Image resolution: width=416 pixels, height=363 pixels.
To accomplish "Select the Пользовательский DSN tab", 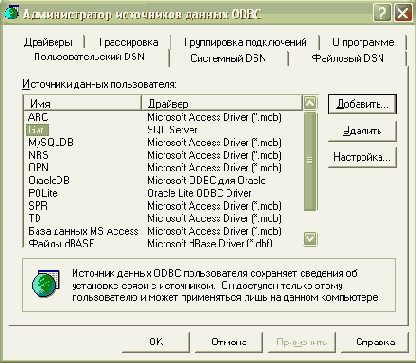I will coord(89,57).
